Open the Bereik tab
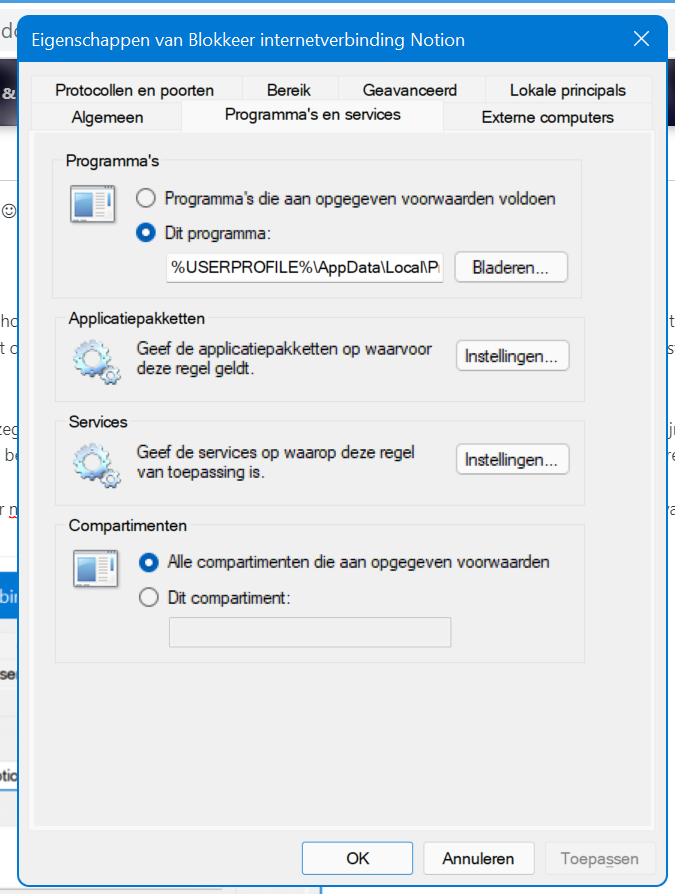The height and width of the screenshot is (894, 675). click(289, 90)
